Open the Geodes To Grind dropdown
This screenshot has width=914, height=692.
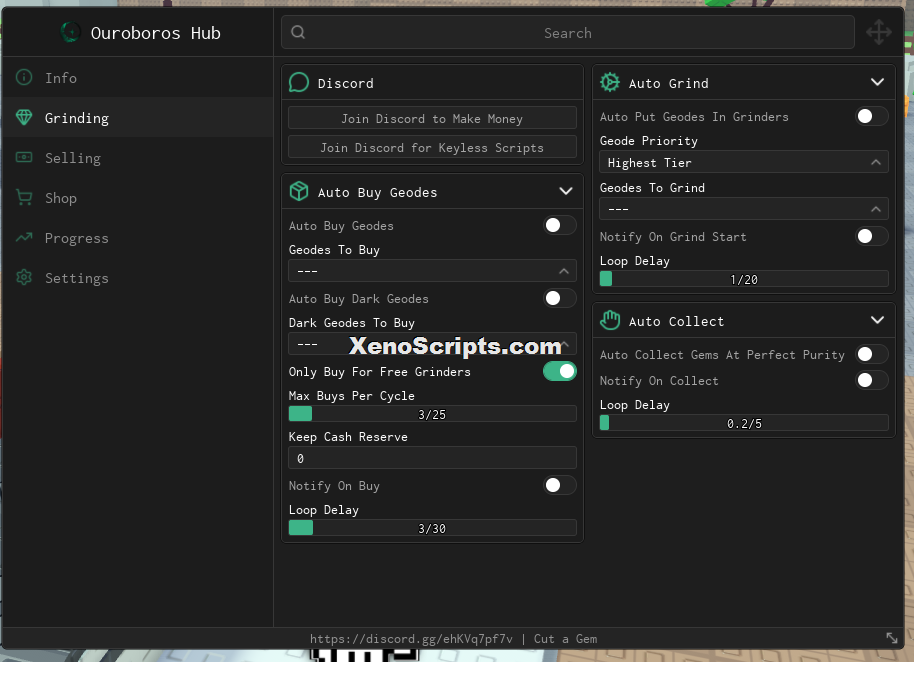(x=744, y=209)
